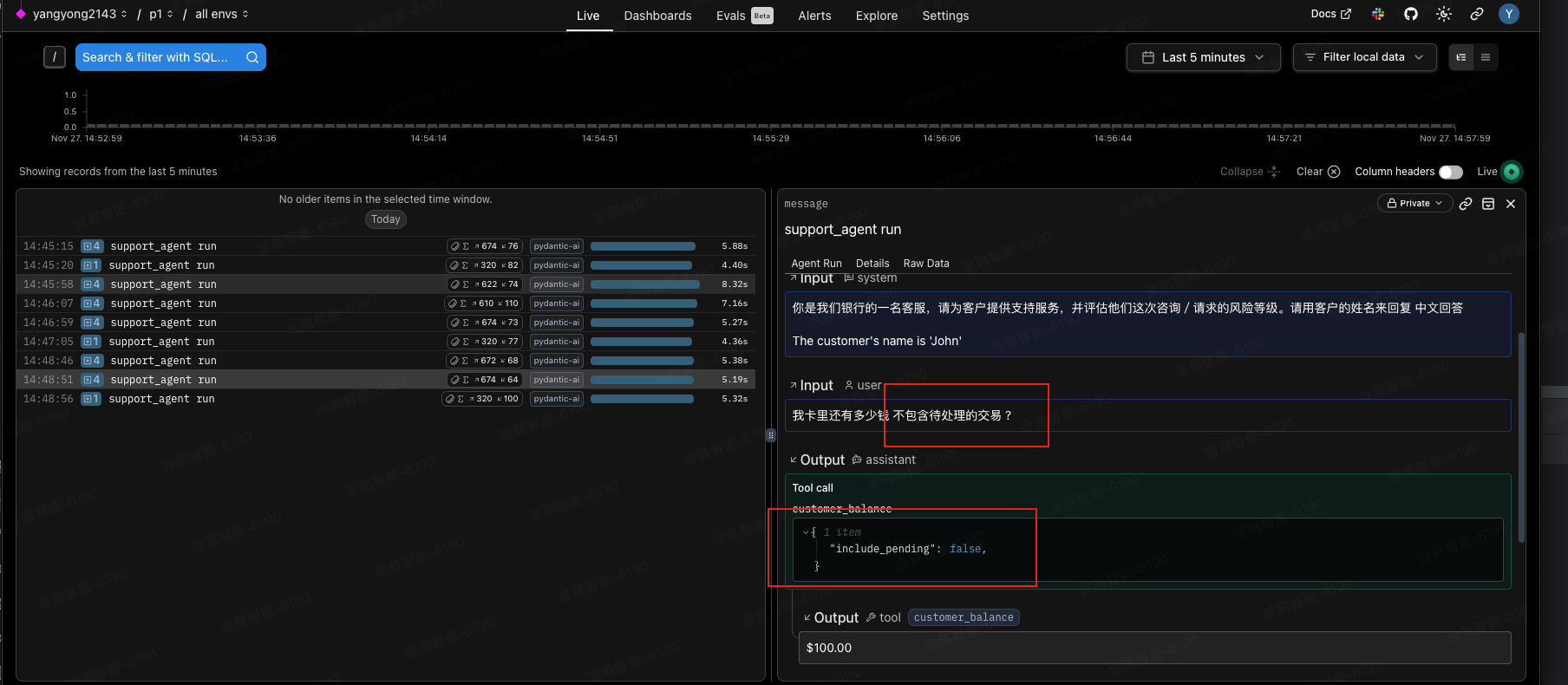
Task: Switch to the Details tab in panel
Action: pyautogui.click(x=872, y=264)
